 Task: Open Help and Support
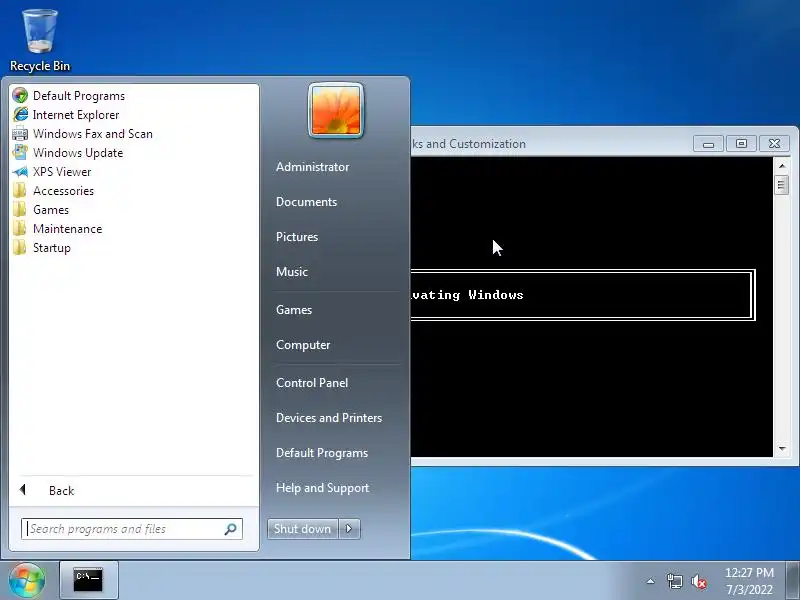(x=322, y=488)
